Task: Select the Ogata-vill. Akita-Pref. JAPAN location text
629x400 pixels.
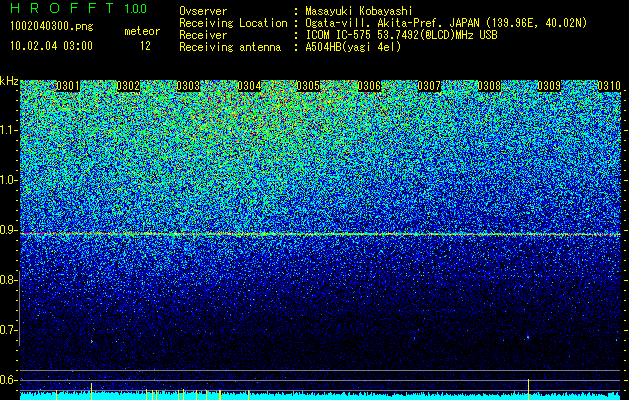Action: point(446,23)
